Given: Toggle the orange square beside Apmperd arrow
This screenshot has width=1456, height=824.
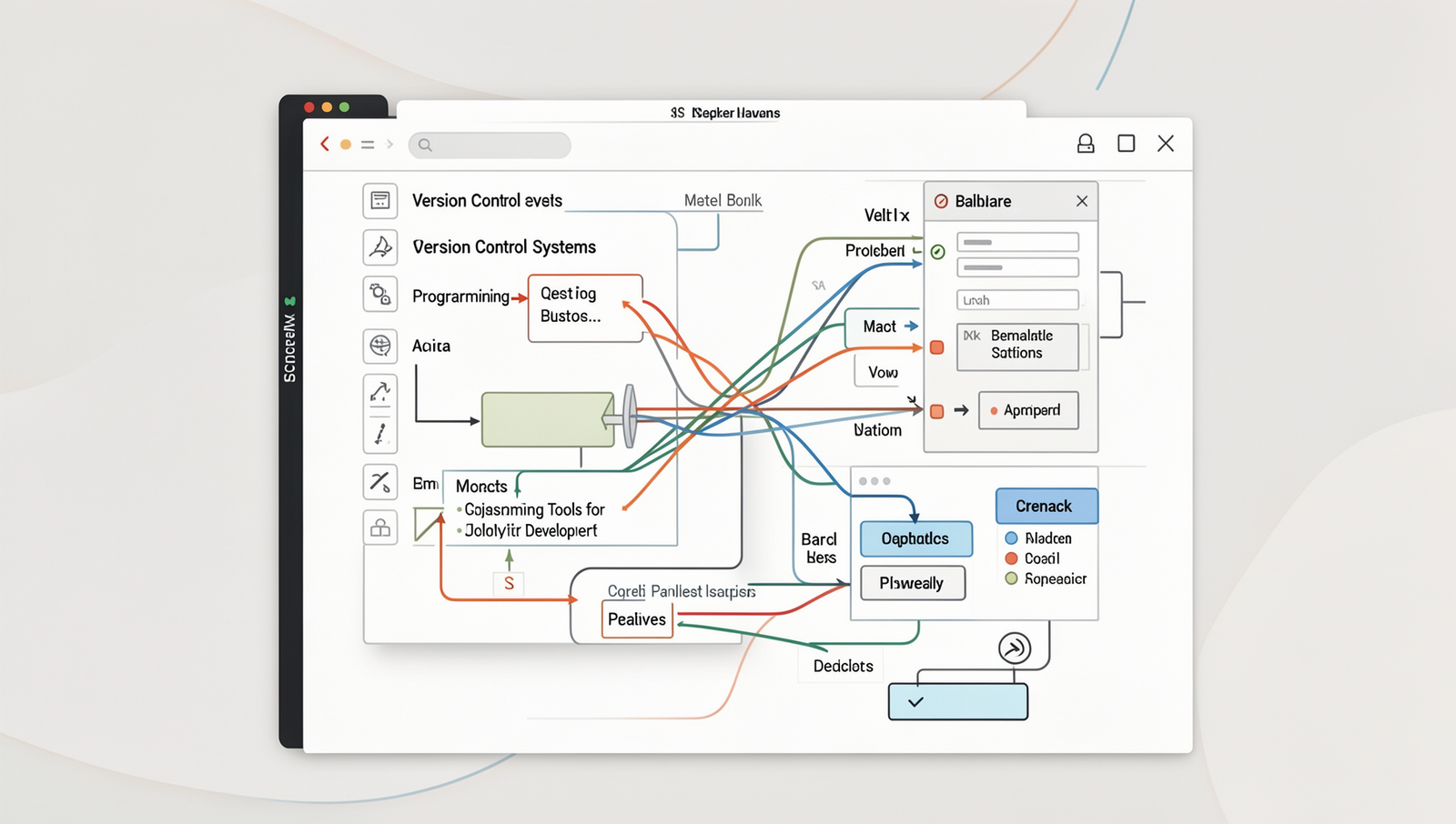Looking at the screenshot, I should (x=936, y=411).
